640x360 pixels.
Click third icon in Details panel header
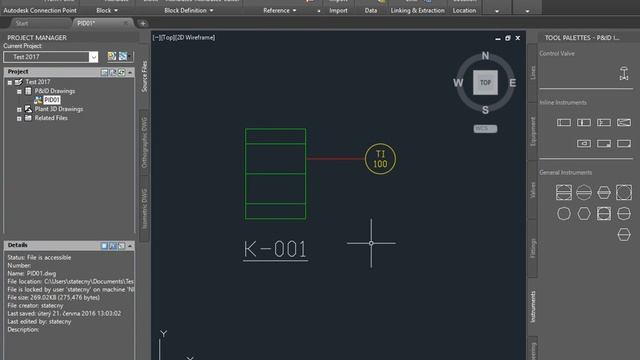point(121,246)
